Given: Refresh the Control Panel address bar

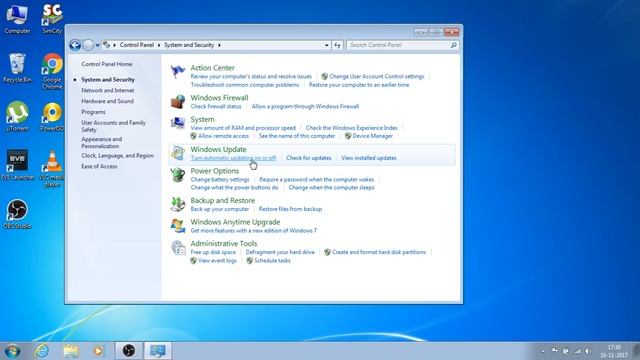Looking at the screenshot, I should pos(337,45).
